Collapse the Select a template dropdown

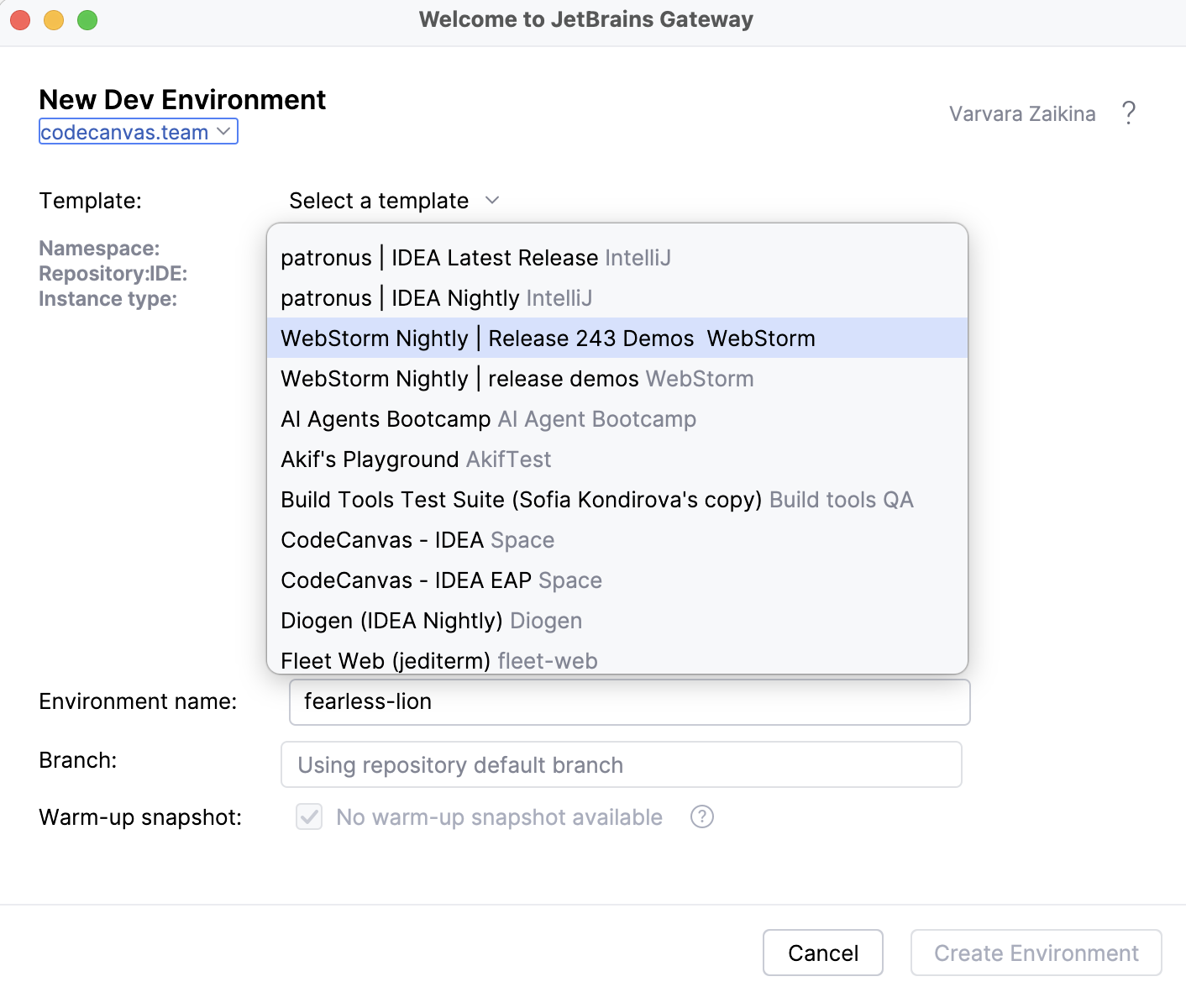coord(395,201)
